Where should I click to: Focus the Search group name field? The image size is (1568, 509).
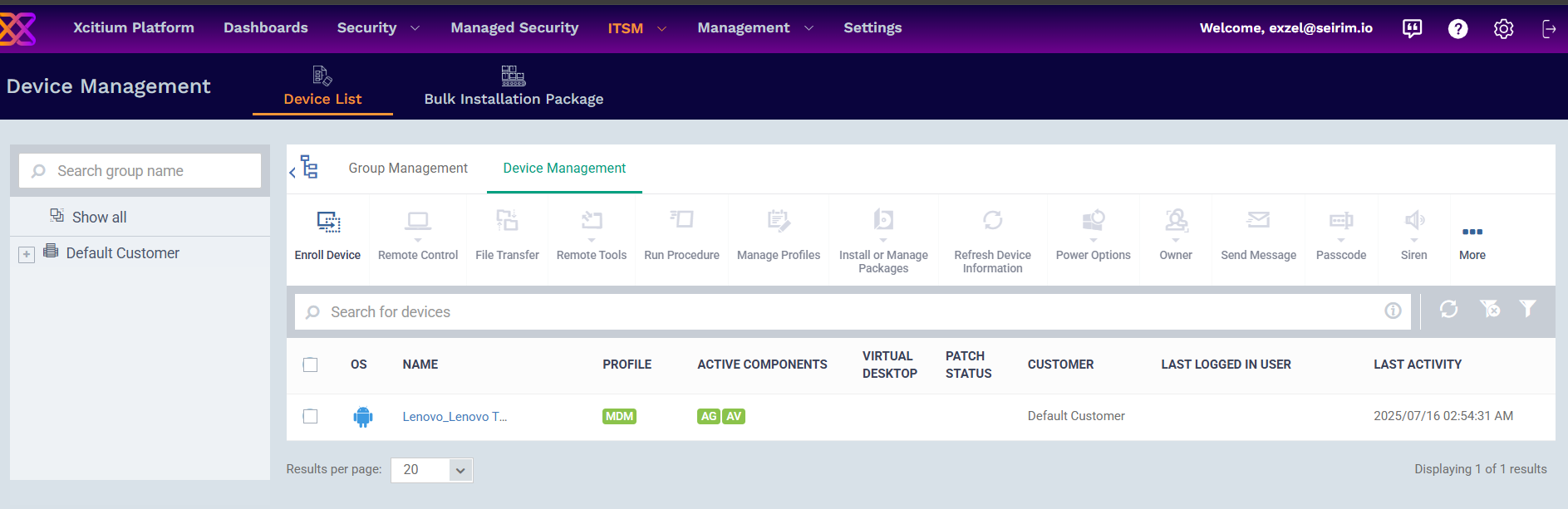coord(140,171)
